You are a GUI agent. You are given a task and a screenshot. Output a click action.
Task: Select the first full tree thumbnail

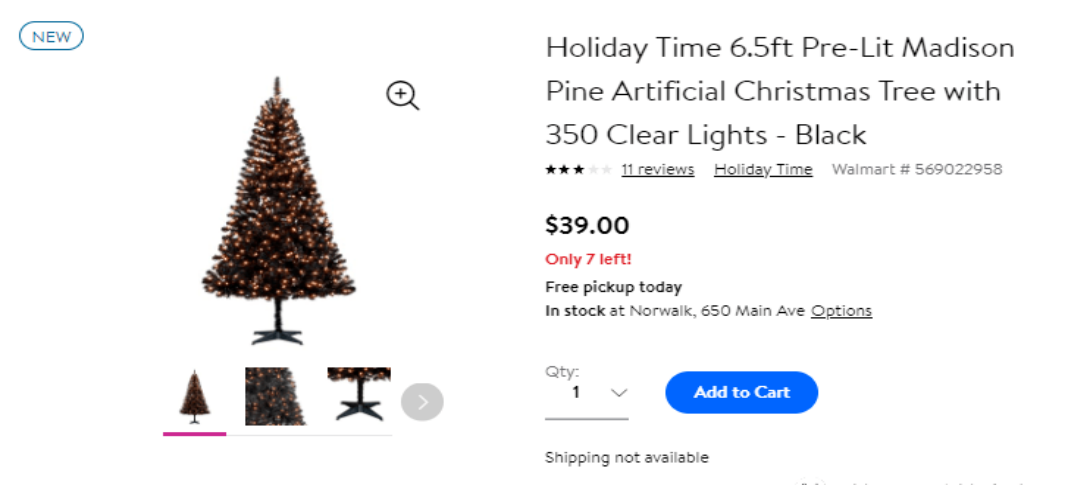coord(194,397)
